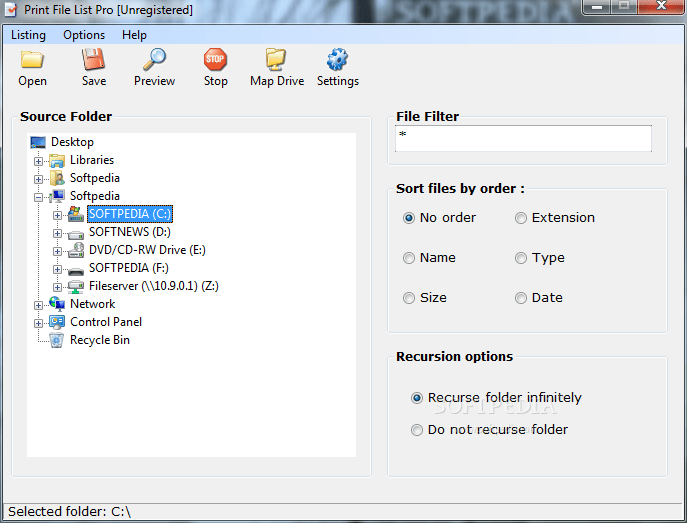Open Settings with the gear icon
687x523 pixels.
pos(337,59)
